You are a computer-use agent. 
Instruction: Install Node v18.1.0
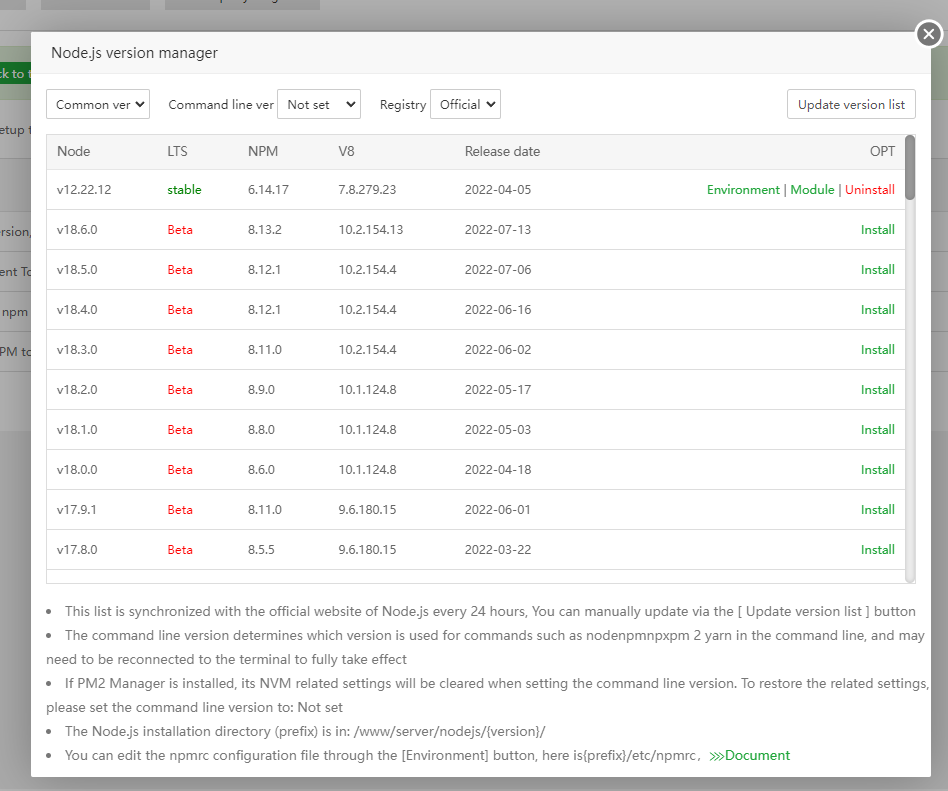[877, 430]
